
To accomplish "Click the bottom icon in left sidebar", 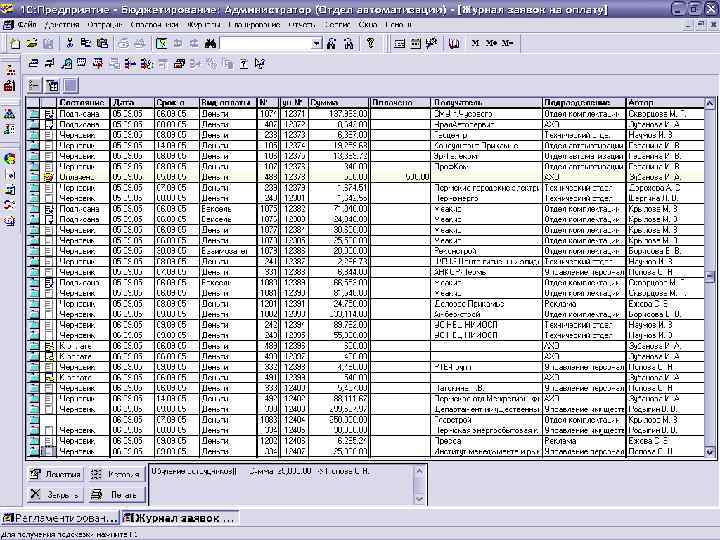I will pyautogui.click(x=10, y=221).
